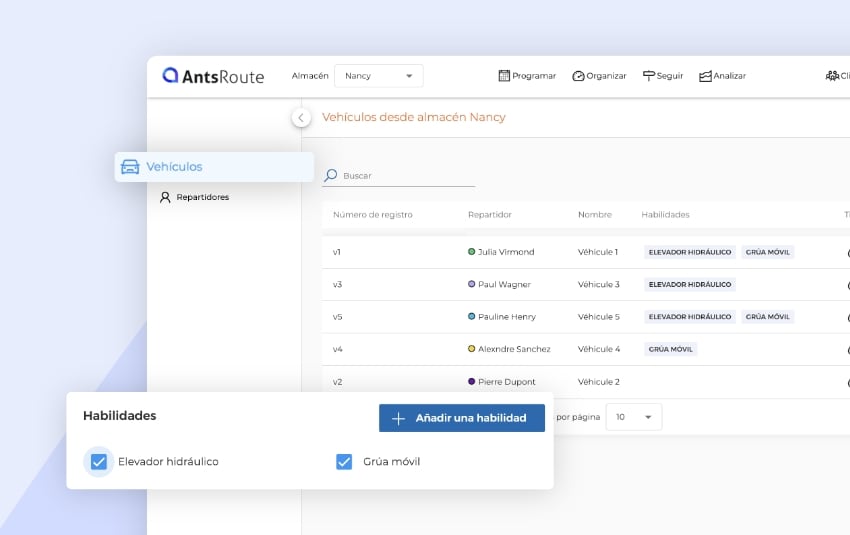Screen dimensions: 850x535
Task: Click the AntsRoute logo icon
Action: tap(171, 75)
